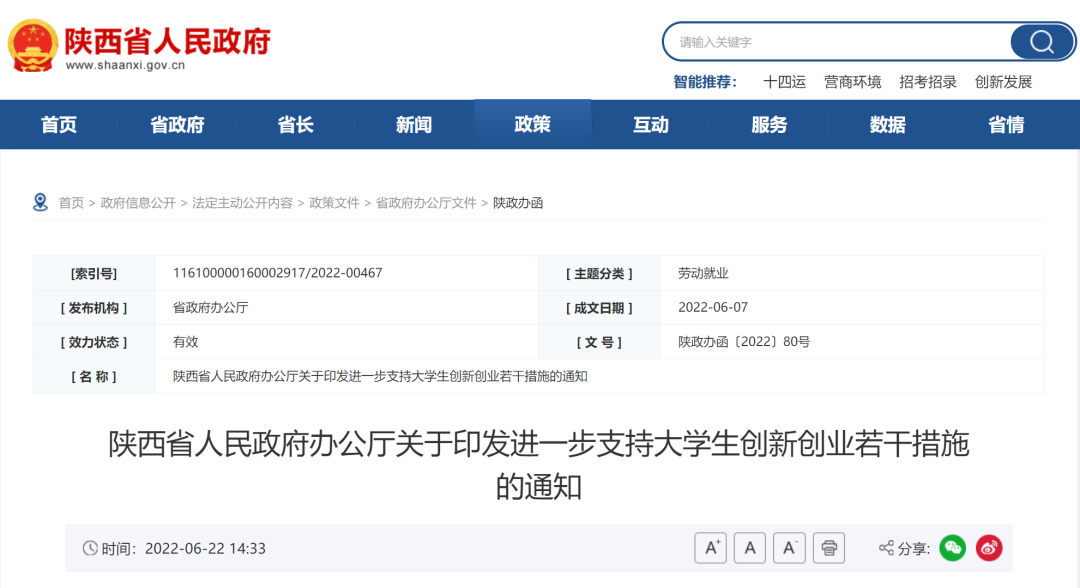Image resolution: width=1080 pixels, height=588 pixels.
Task: Open search by clicking the magnifier icon
Action: click(x=1040, y=42)
